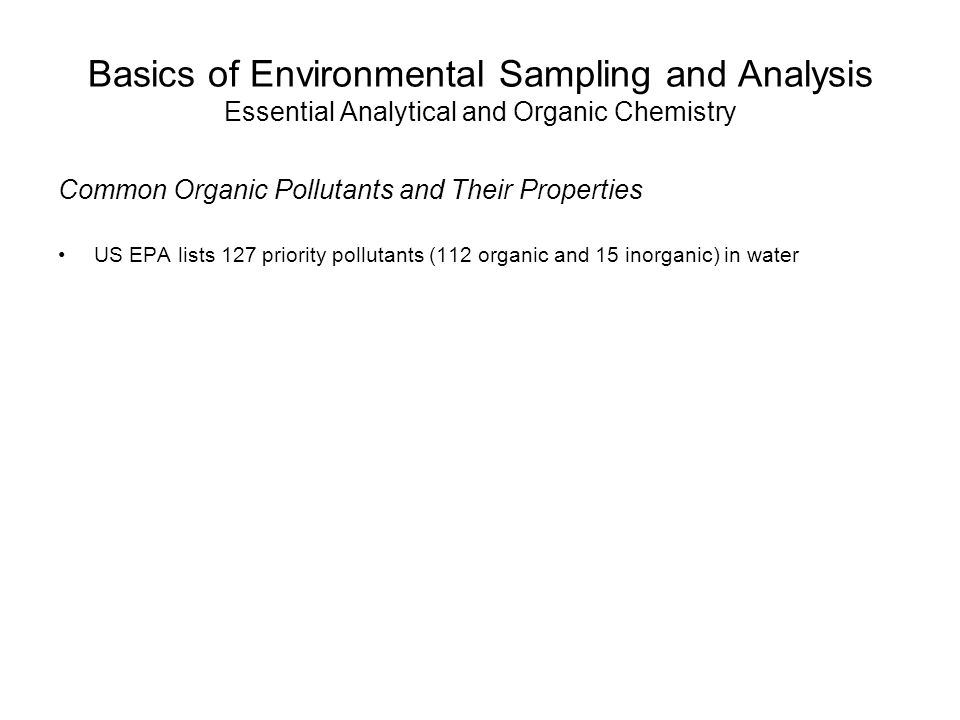Select the word "Properties" in the italic heading
This screenshot has width=960, height=720.
(581, 190)
